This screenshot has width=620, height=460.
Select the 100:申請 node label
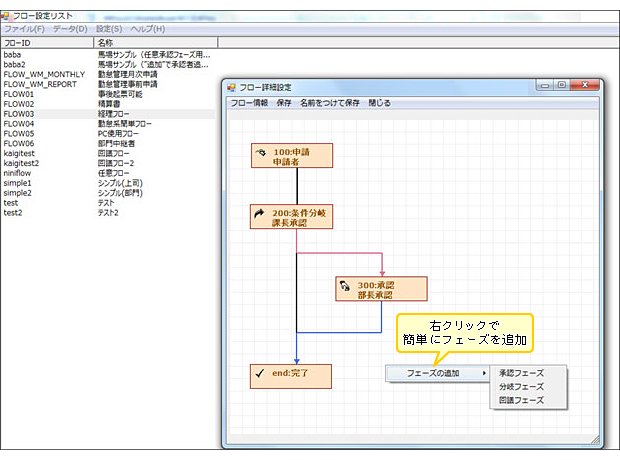[x=292, y=157]
